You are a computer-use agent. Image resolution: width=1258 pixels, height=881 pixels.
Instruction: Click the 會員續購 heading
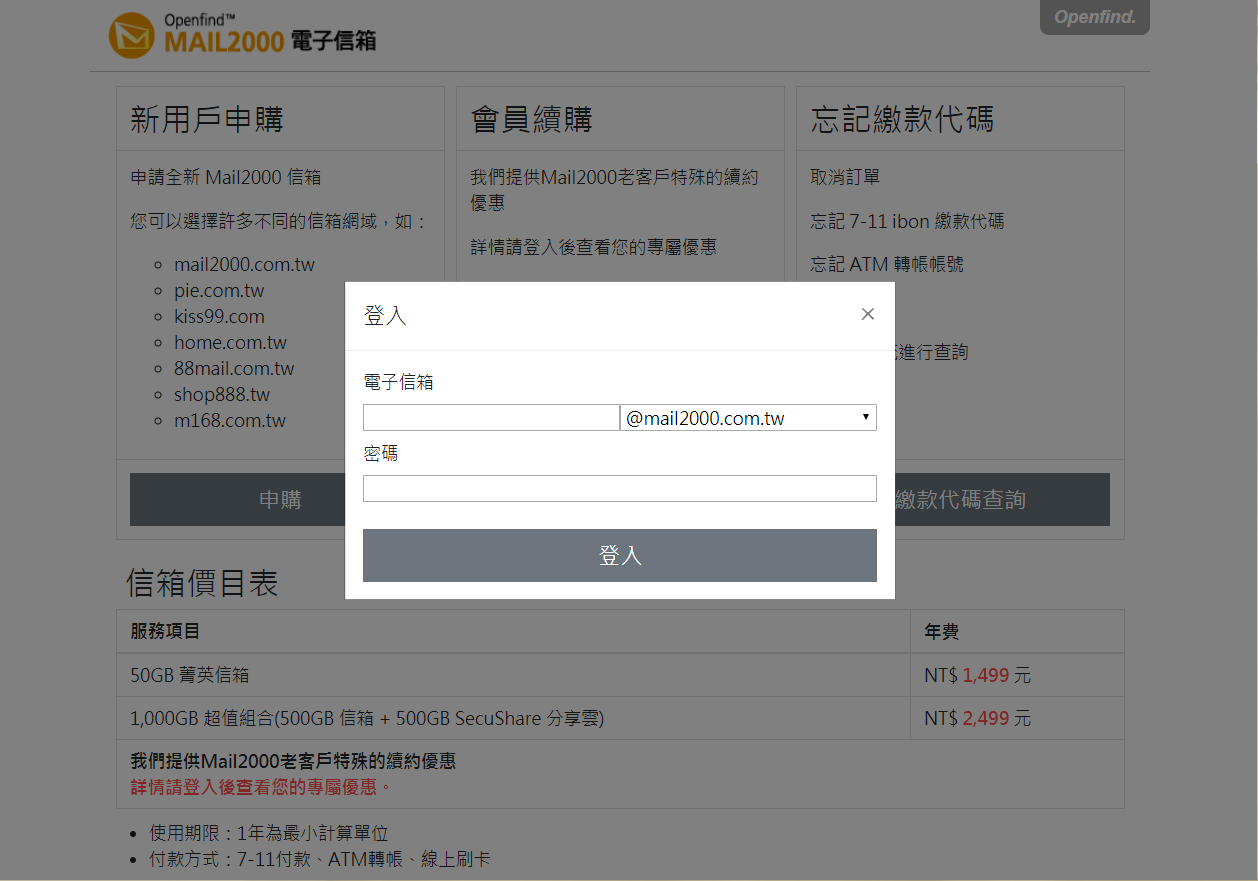tap(532, 119)
